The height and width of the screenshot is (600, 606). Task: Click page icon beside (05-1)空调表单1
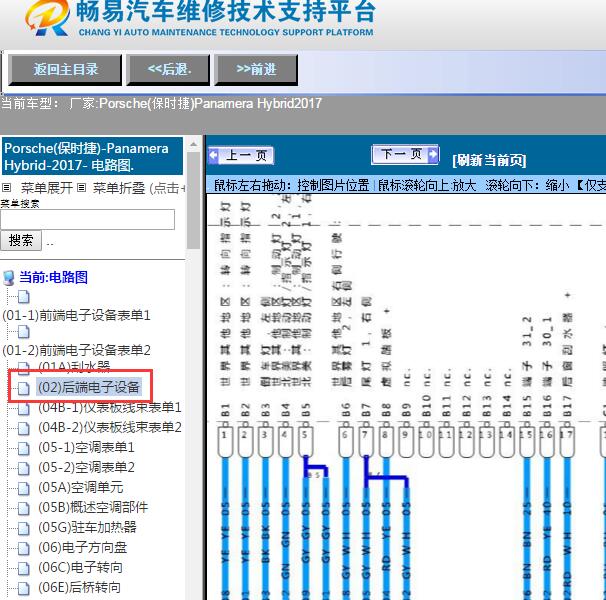tap(24, 448)
